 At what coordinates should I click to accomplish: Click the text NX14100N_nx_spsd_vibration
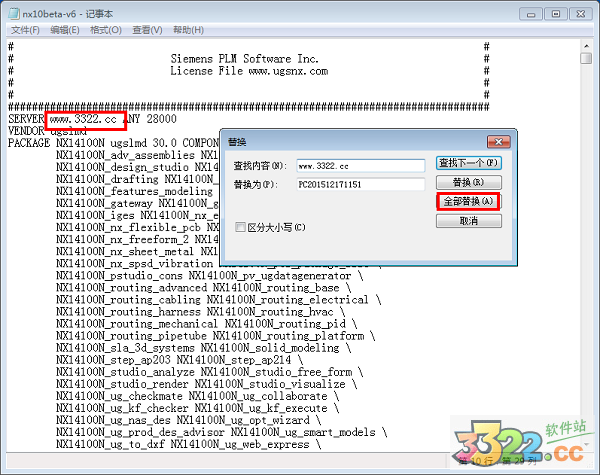tap(134, 264)
